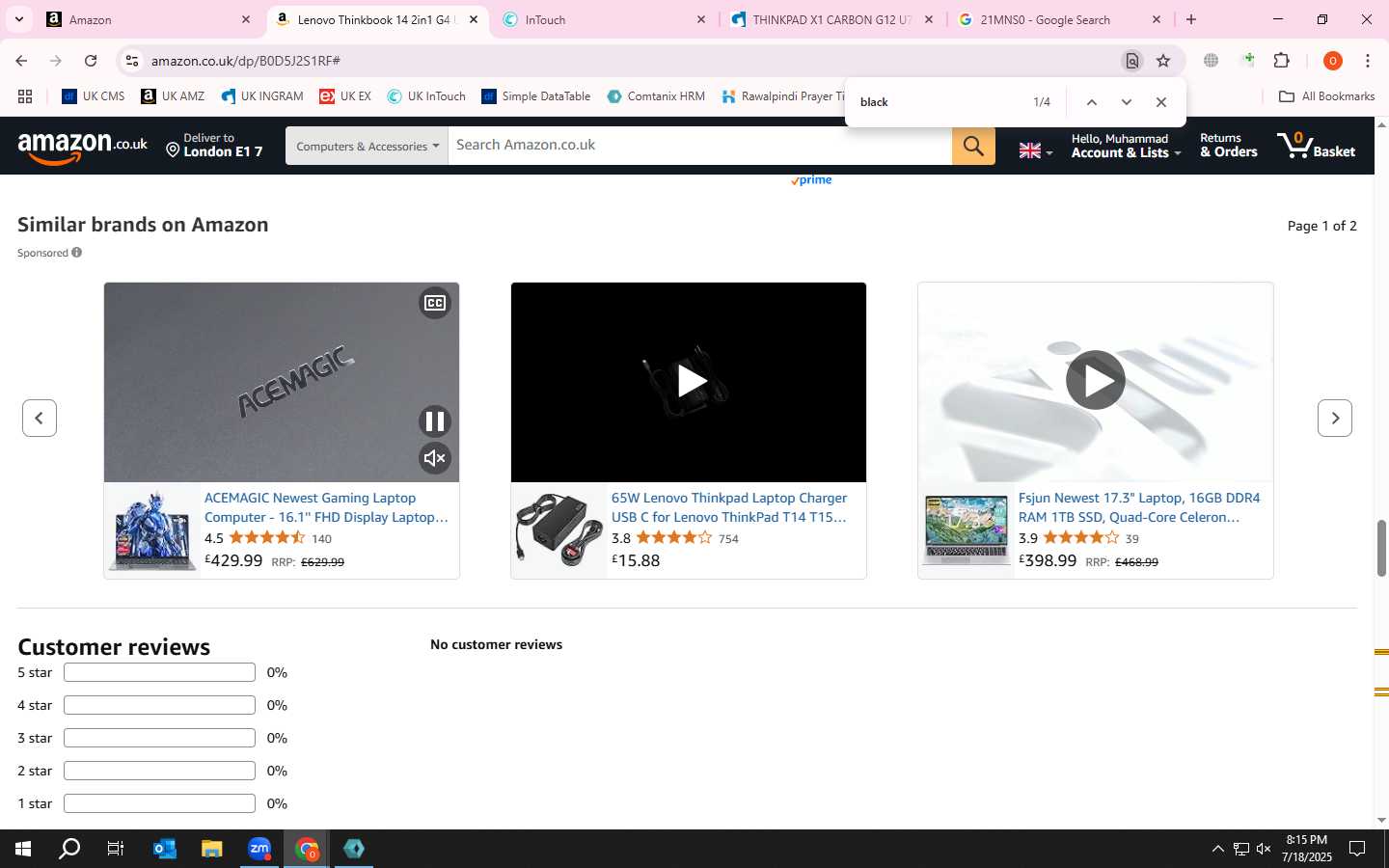Open Windows search from taskbar
This screenshot has width=1389, height=868.
pos(69,849)
